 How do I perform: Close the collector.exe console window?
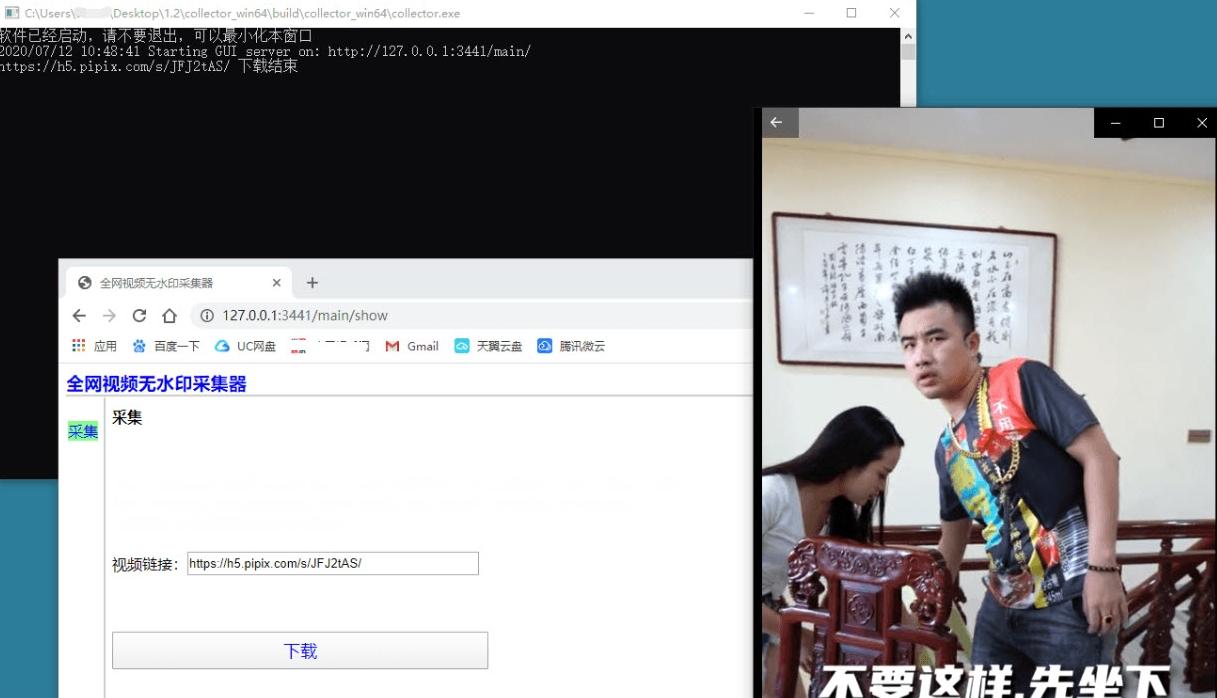(894, 13)
